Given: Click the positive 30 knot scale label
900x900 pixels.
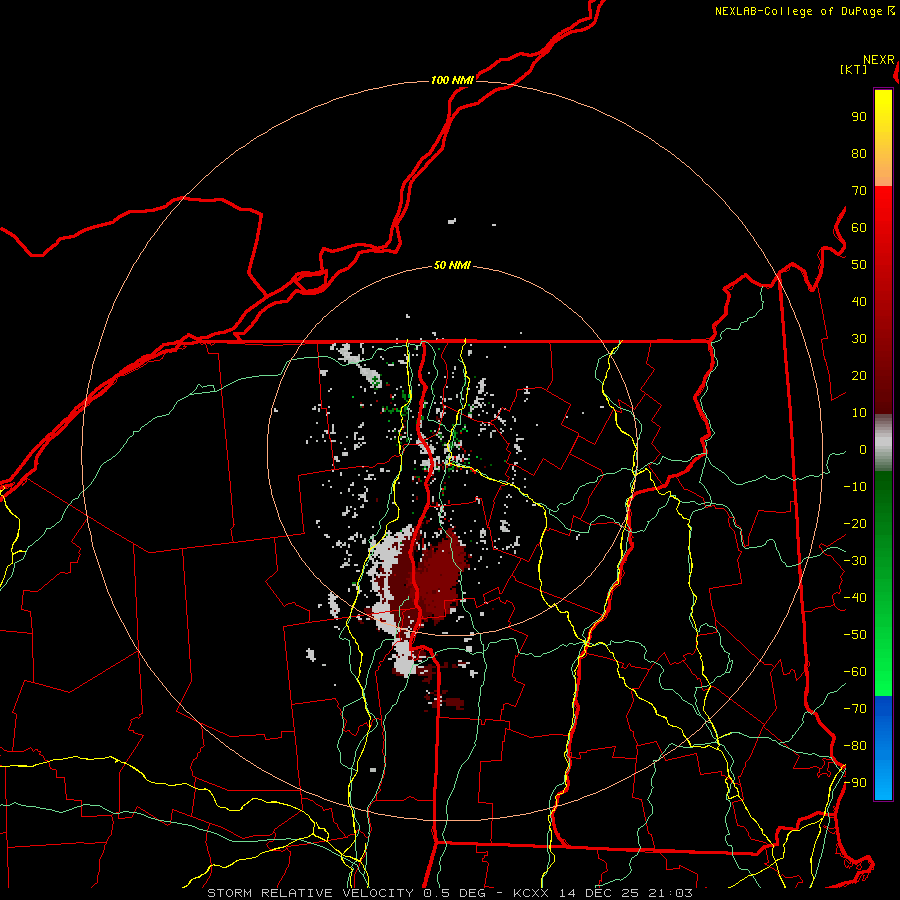Looking at the screenshot, I should click(859, 339).
